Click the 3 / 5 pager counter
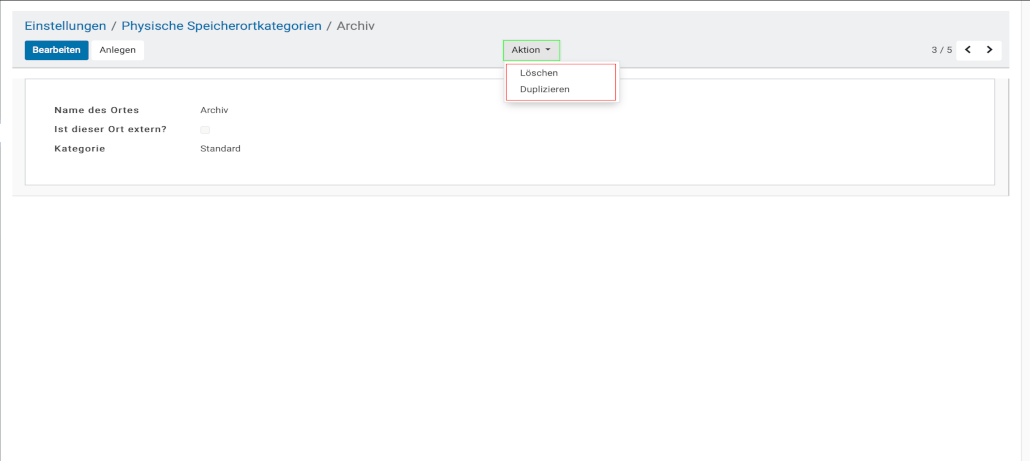The image size is (1030, 461). pos(941,50)
